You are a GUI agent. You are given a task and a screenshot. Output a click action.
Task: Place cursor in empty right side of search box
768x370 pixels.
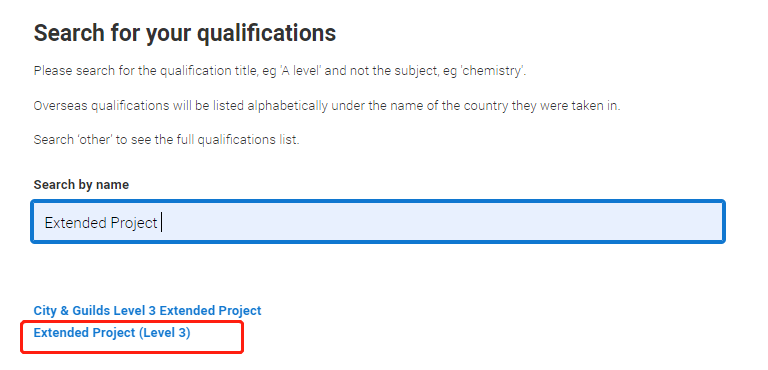[x=441, y=222]
